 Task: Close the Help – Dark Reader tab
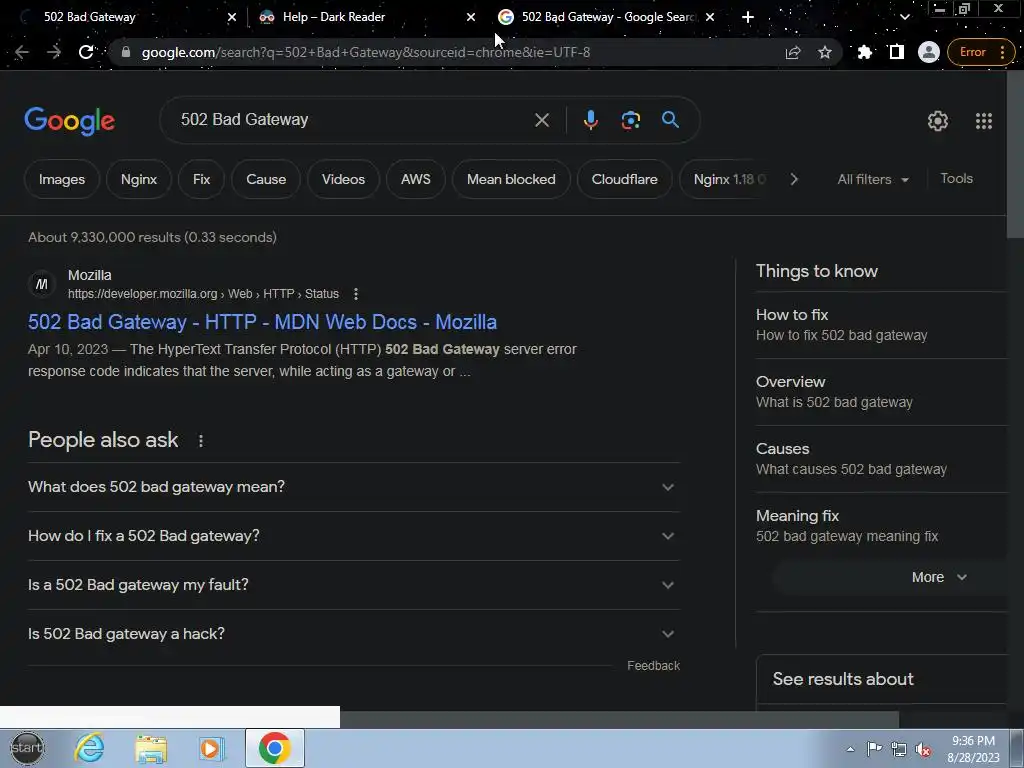pyautogui.click(x=471, y=18)
